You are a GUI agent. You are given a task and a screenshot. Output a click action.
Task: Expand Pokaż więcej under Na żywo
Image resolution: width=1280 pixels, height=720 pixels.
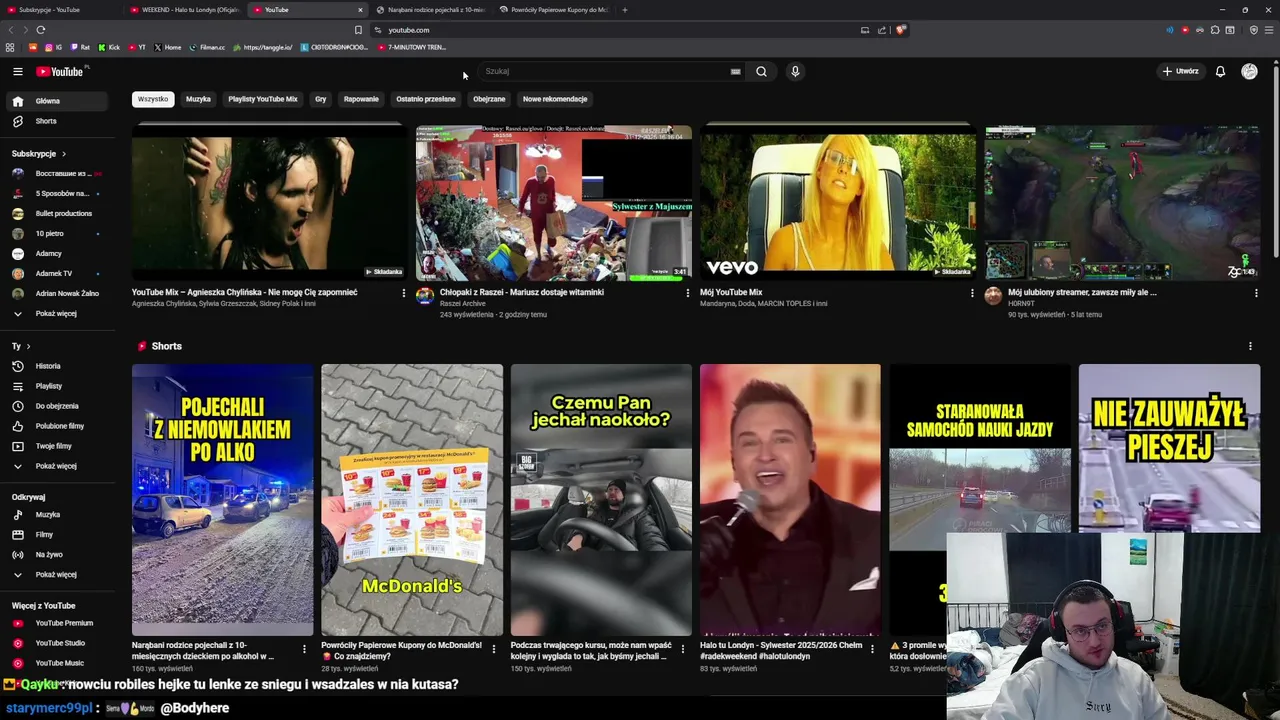[59, 574]
